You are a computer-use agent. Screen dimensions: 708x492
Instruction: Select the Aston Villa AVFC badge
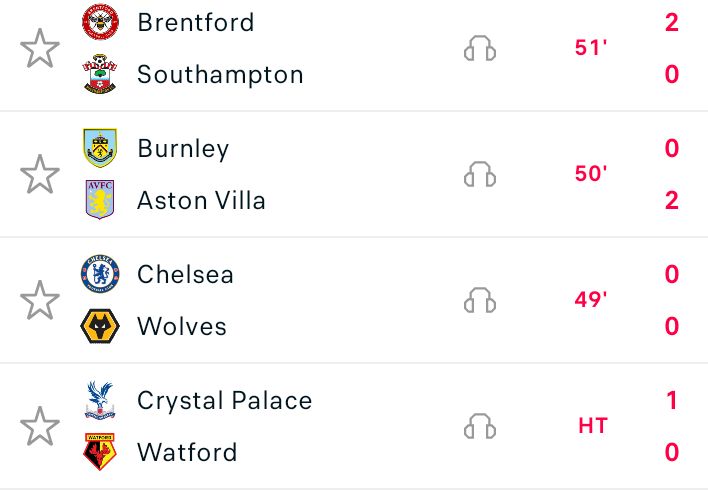point(100,200)
